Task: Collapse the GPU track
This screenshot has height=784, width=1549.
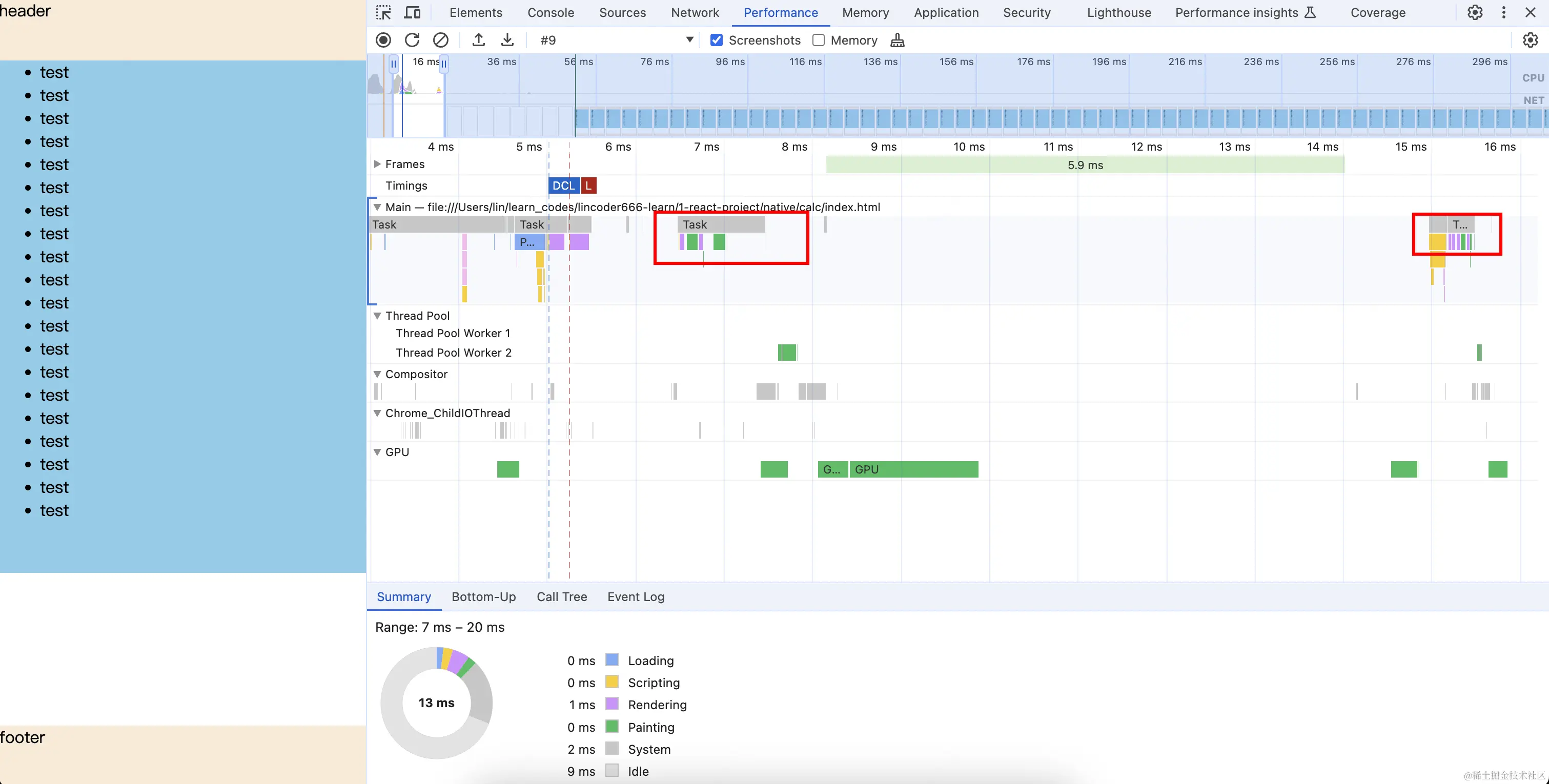Action: click(377, 452)
